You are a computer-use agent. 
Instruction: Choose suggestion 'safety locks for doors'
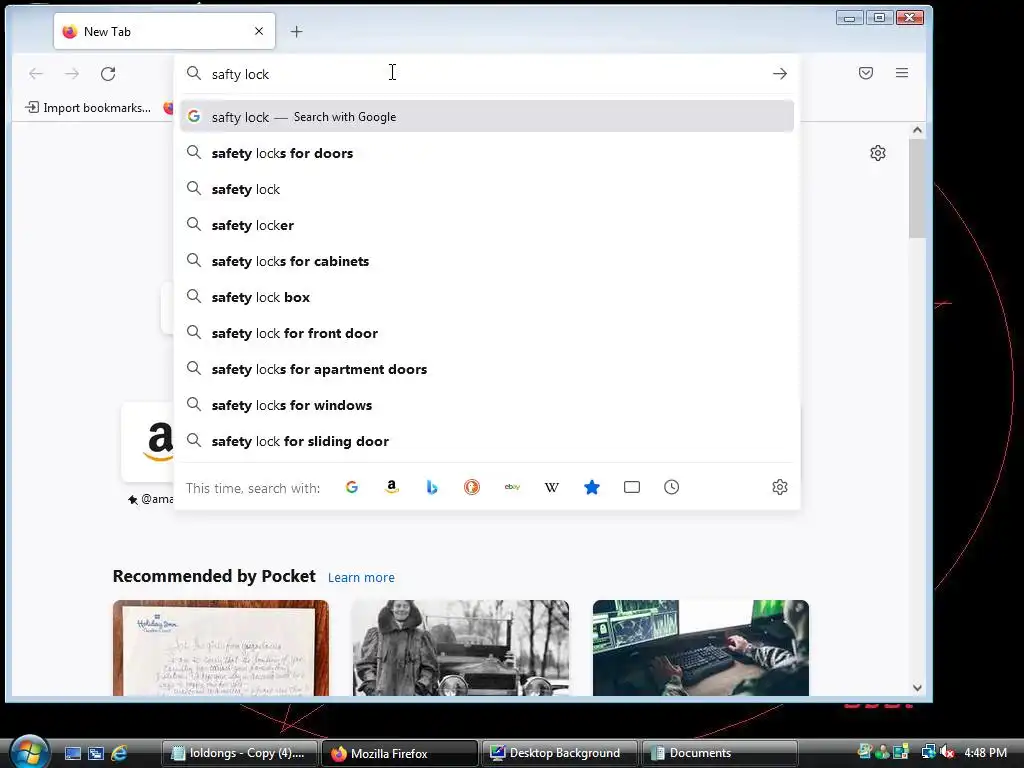[x=487, y=153]
